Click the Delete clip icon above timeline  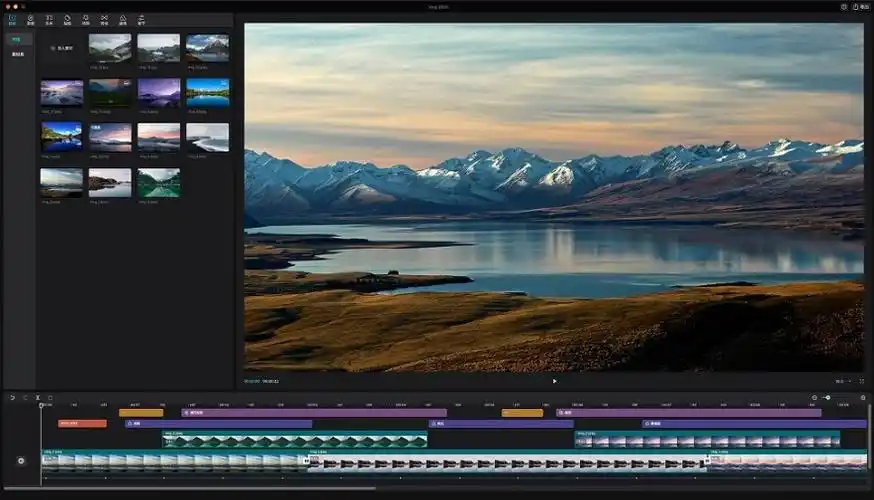(x=51, y=397)
